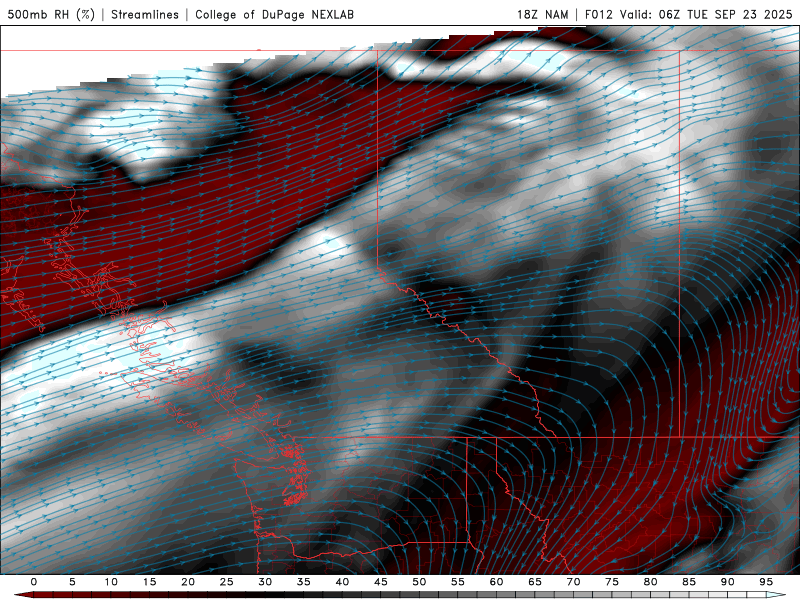Viewport: 800px width, 600px height.
Task: Click "Valid: 06Z TUE SEP 23 2025" text
Action: [706, 14]
